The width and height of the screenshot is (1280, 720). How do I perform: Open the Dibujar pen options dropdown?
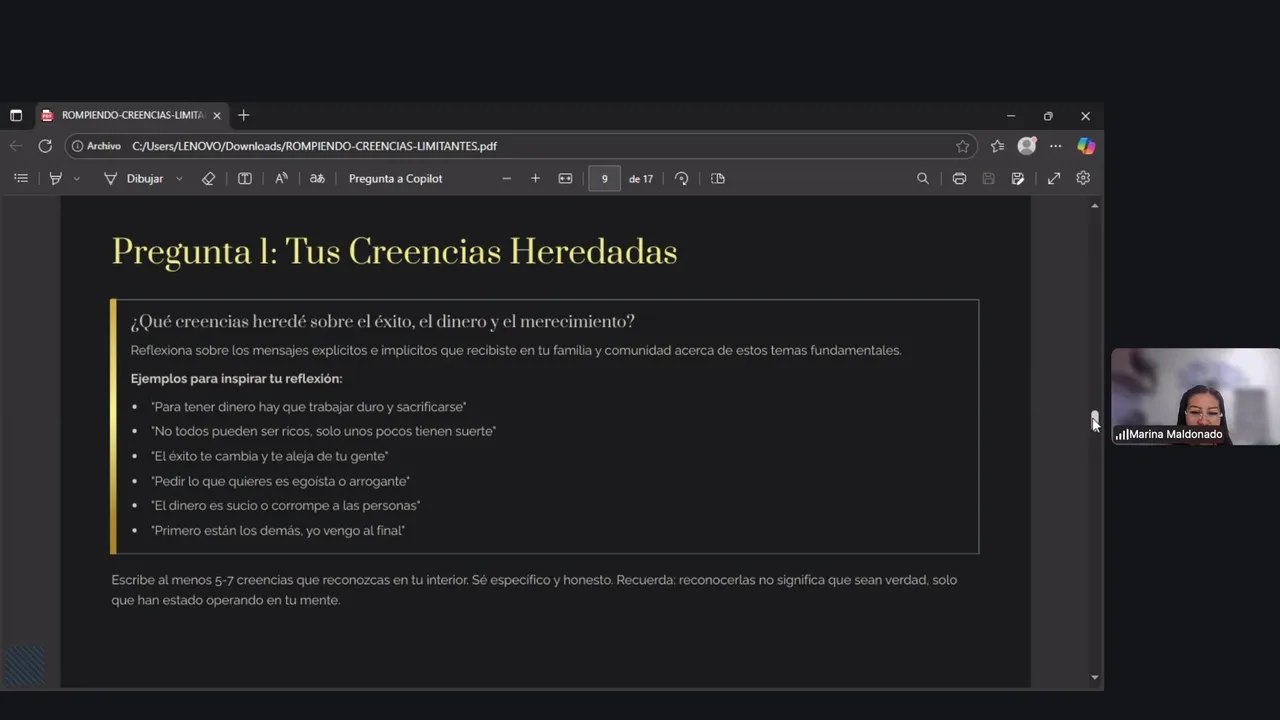click(179, 178)
